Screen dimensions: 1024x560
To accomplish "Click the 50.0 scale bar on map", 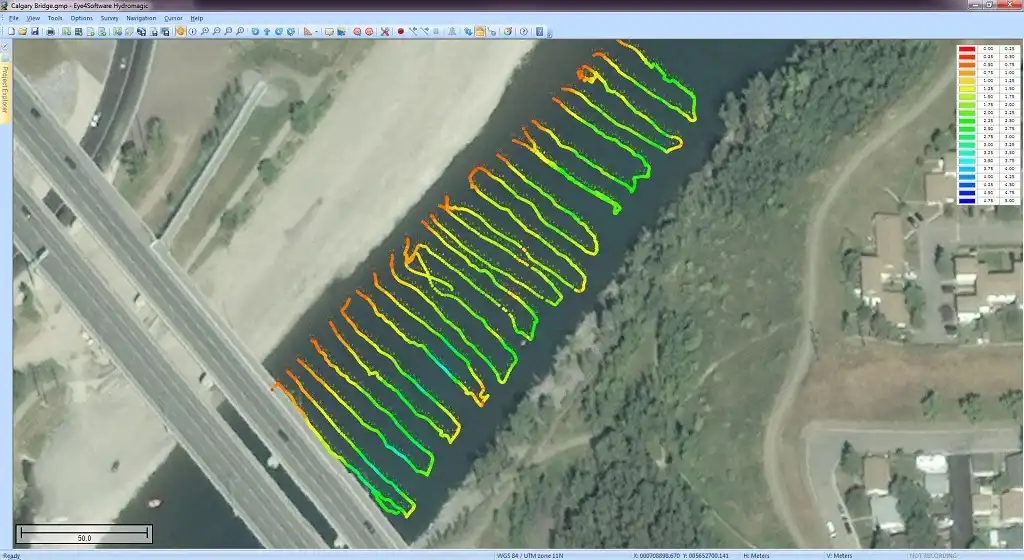I will click(x=85, y=535).
